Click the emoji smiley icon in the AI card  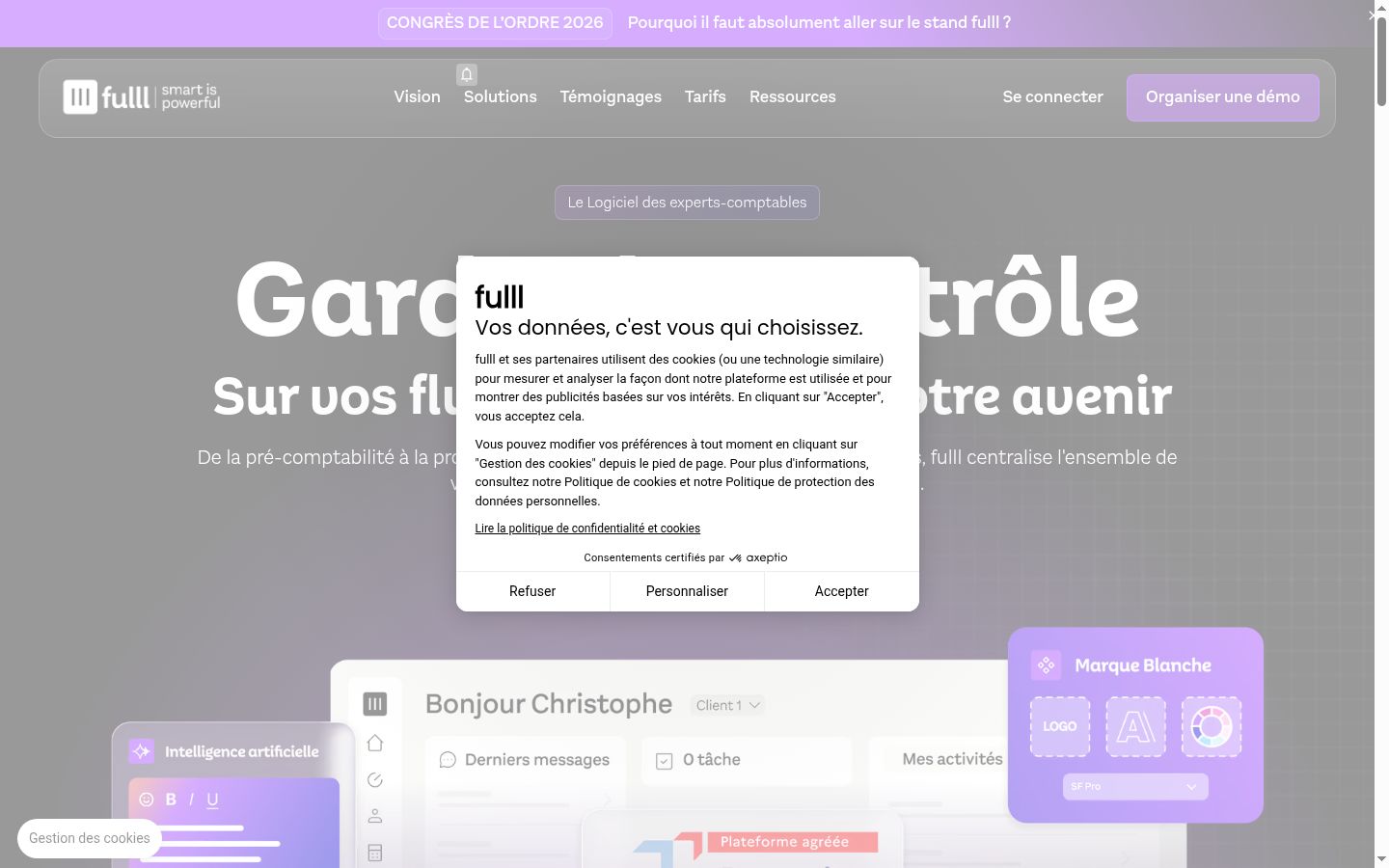point(147,800)
